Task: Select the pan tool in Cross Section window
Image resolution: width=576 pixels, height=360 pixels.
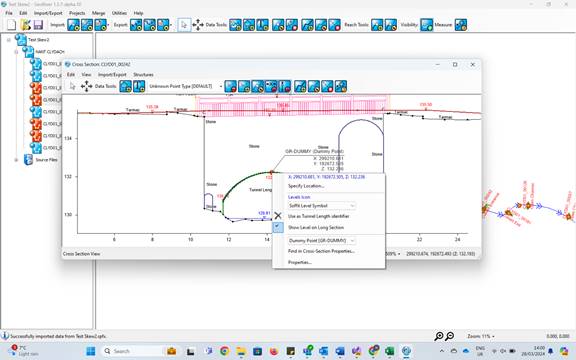Action: [86, 86]
